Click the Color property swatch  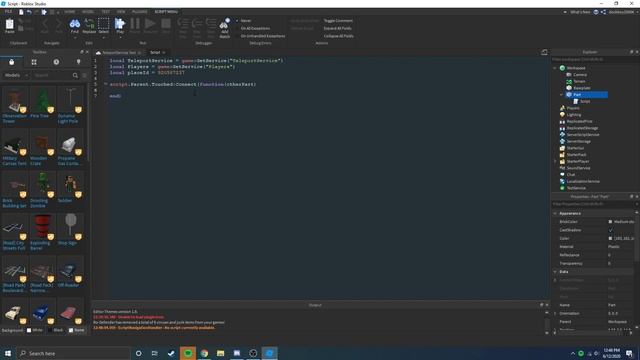pos(611,238)
